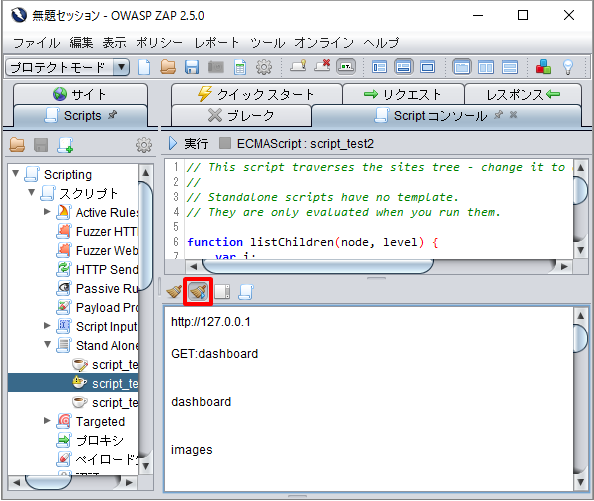Image resolution: width=594 pixels, height=501 pixels.
Task: Stop the script with the square button
Action: [x=225, y=143]
